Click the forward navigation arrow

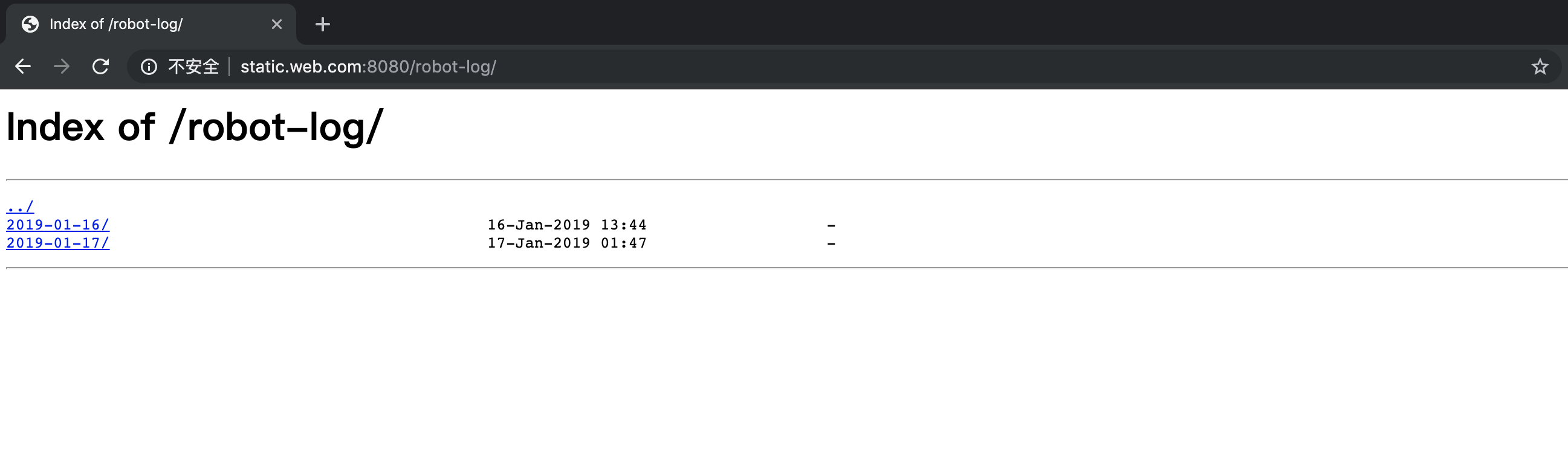click(62, 66)
